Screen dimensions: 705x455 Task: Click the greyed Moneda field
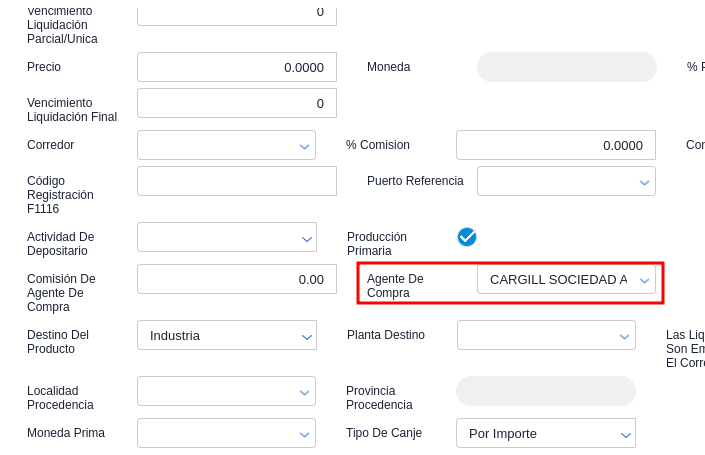(x=566, y=67)
